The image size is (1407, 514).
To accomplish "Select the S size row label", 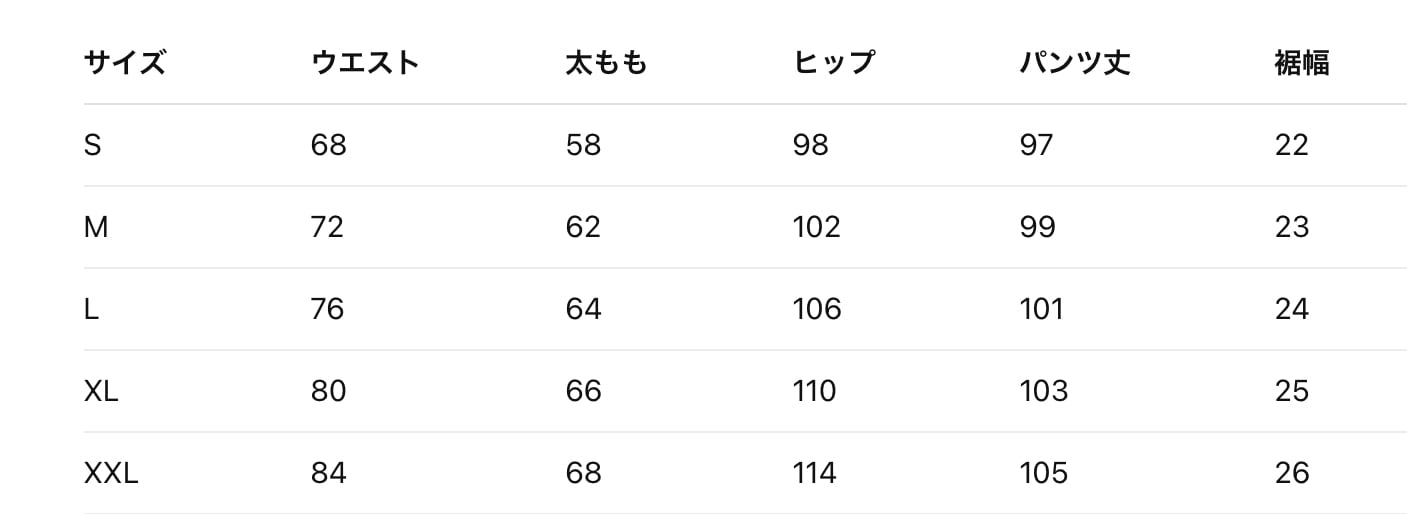I will tap(93, 146).
